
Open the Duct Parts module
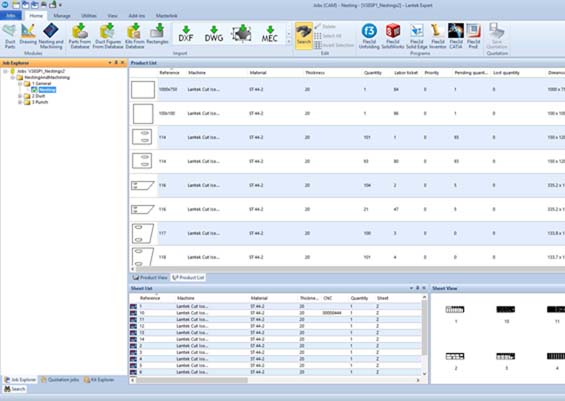[10, 36]
